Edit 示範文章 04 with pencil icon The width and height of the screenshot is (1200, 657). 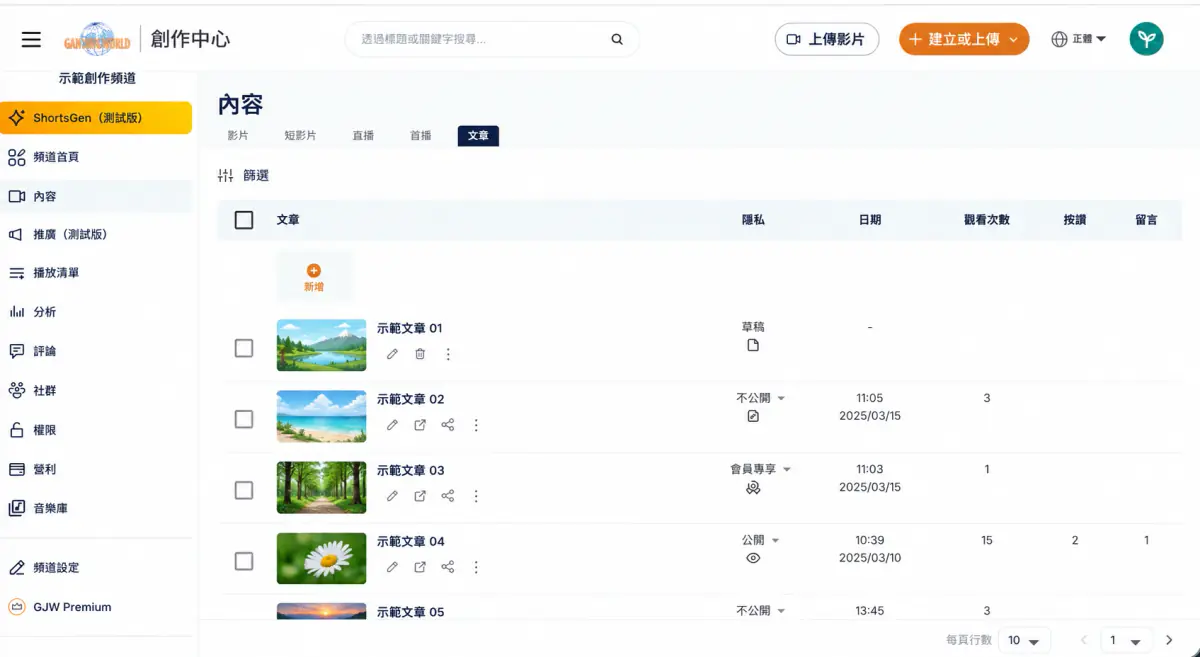(392, 567)
